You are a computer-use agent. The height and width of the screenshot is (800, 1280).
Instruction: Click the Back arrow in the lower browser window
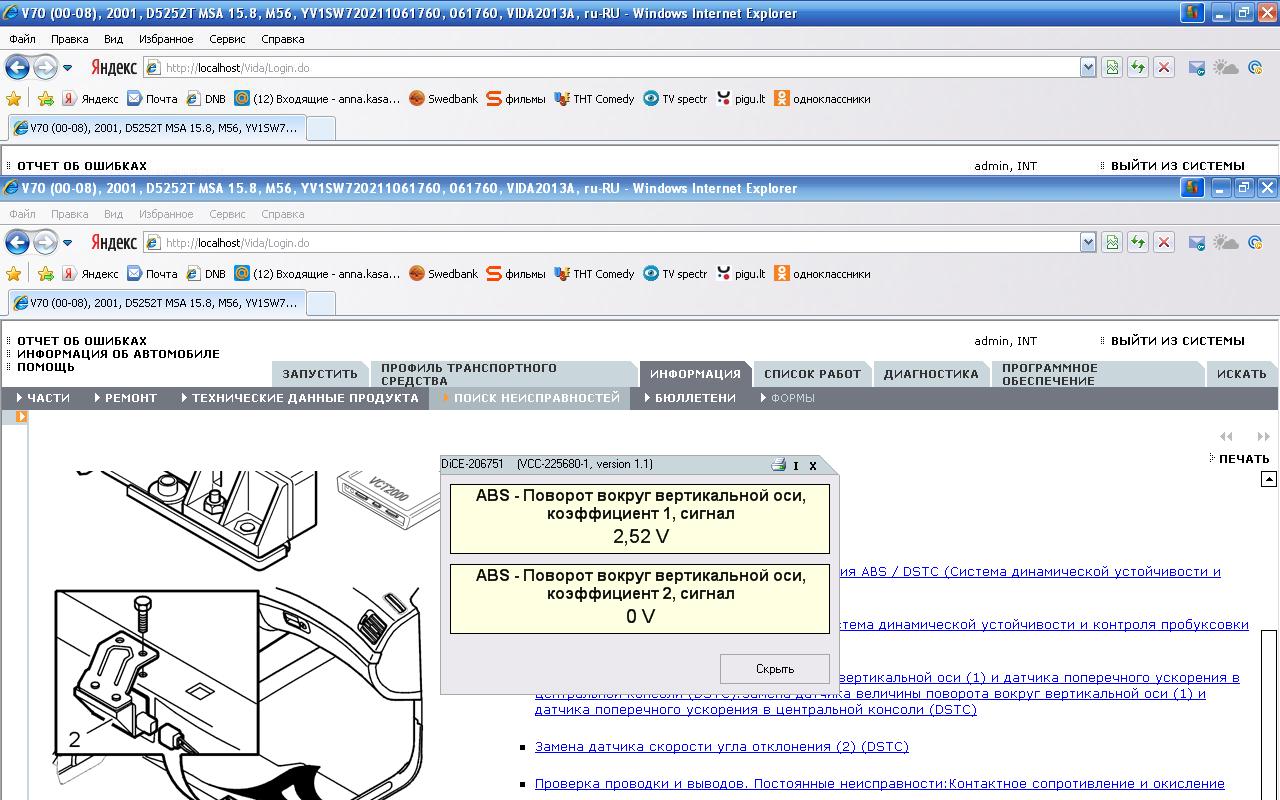(x=18, y=243)
